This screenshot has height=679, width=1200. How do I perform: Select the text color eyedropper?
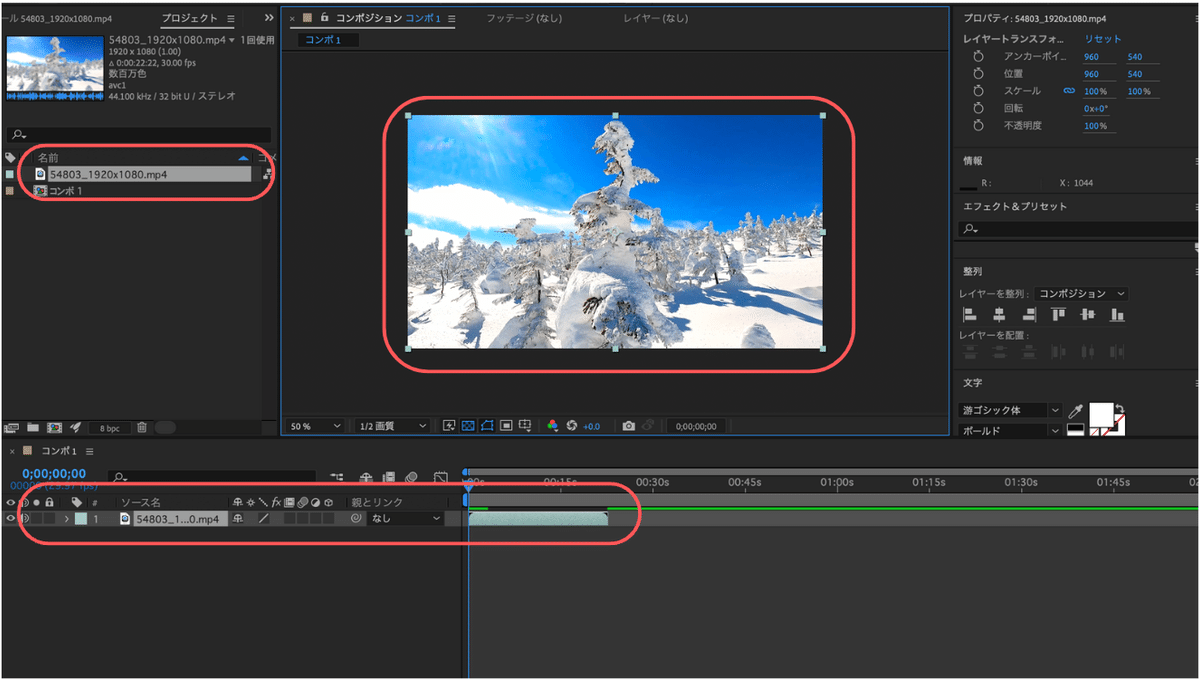(1076, 411)
